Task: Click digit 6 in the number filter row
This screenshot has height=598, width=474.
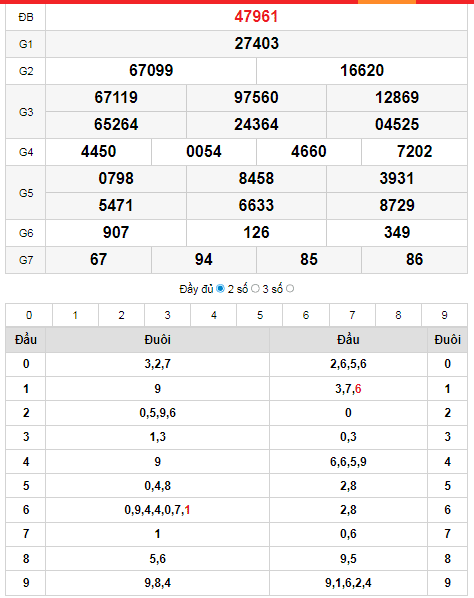Action: click(306, 315)
